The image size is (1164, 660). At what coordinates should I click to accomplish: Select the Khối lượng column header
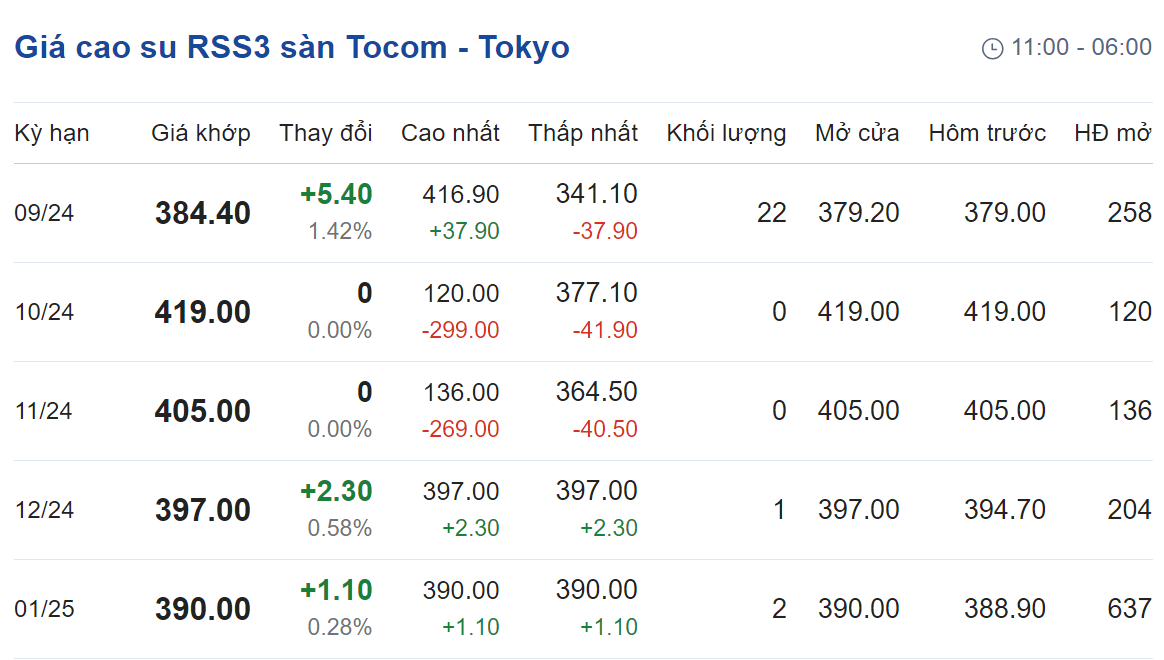(x=726, y=133)
